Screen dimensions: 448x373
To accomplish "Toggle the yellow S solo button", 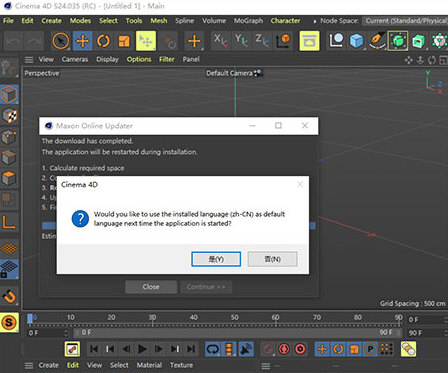I will 9,323.
